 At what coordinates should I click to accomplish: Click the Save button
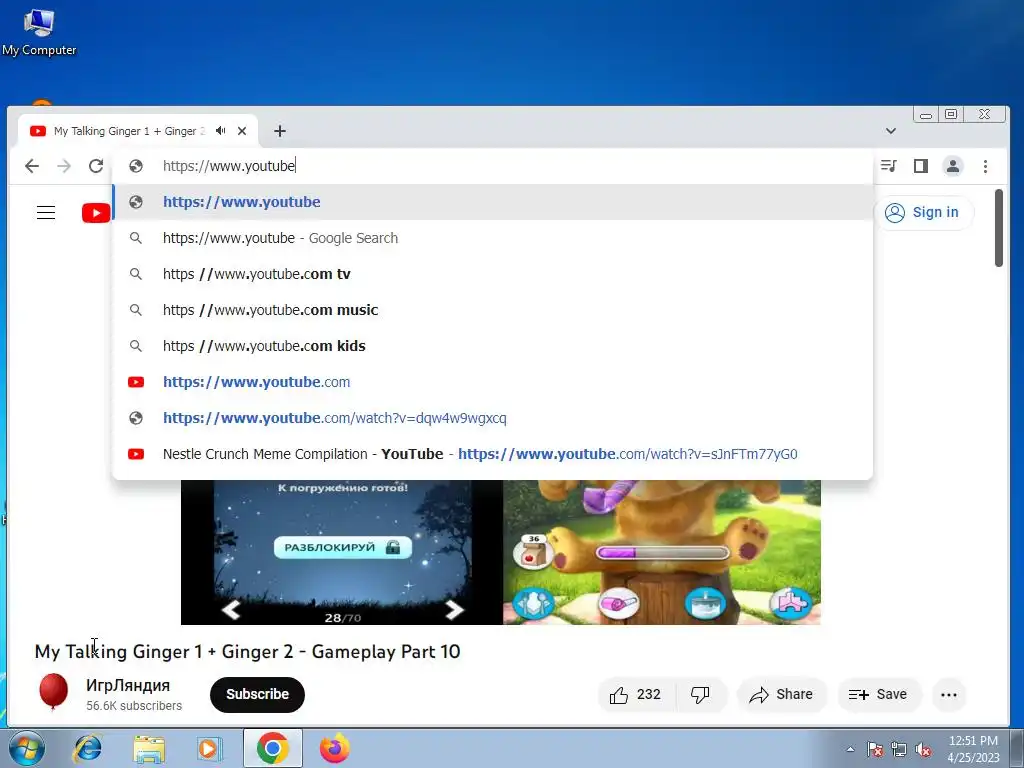coord(879,694)
